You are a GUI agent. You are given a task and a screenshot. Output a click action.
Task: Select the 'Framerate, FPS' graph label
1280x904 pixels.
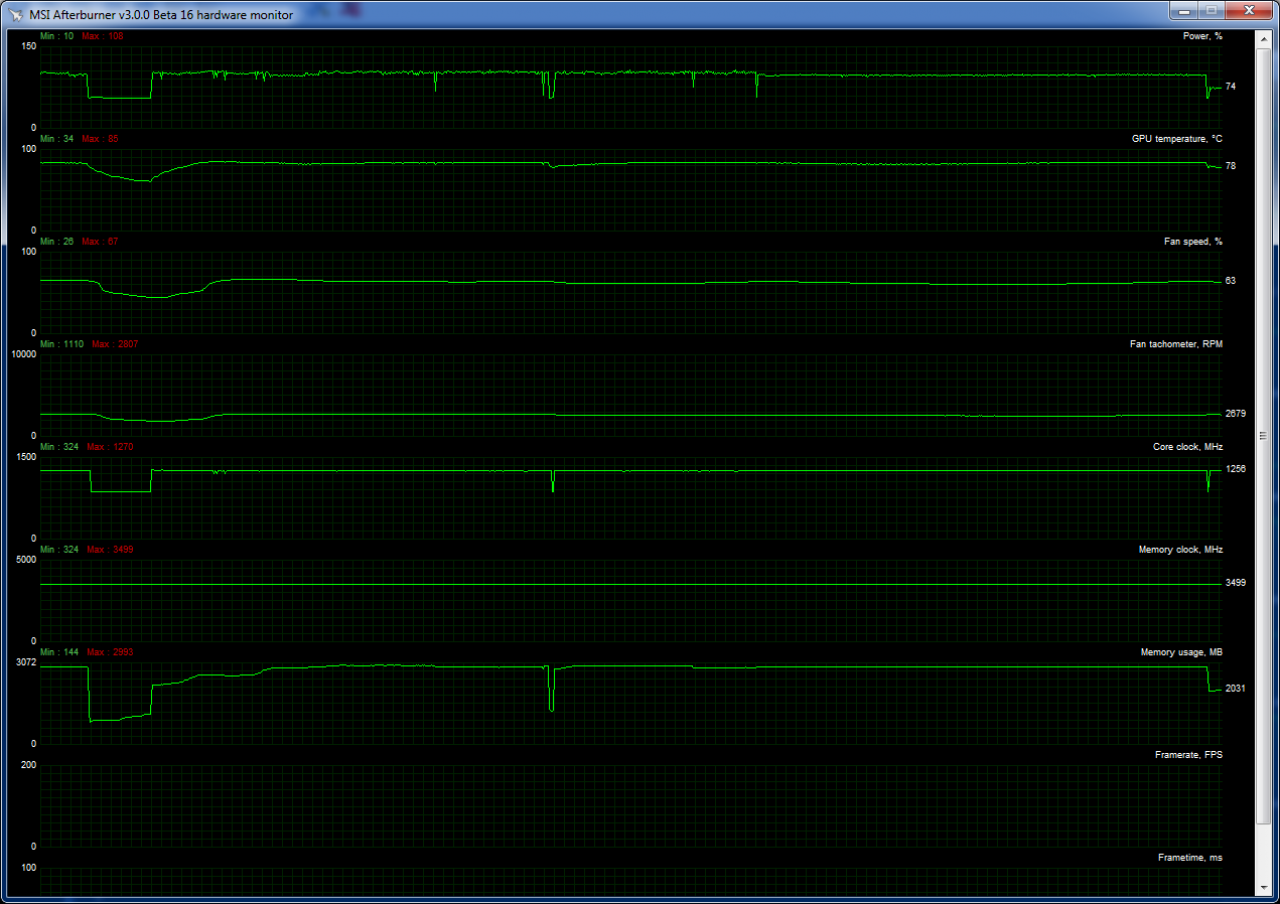coord(1188,755)
